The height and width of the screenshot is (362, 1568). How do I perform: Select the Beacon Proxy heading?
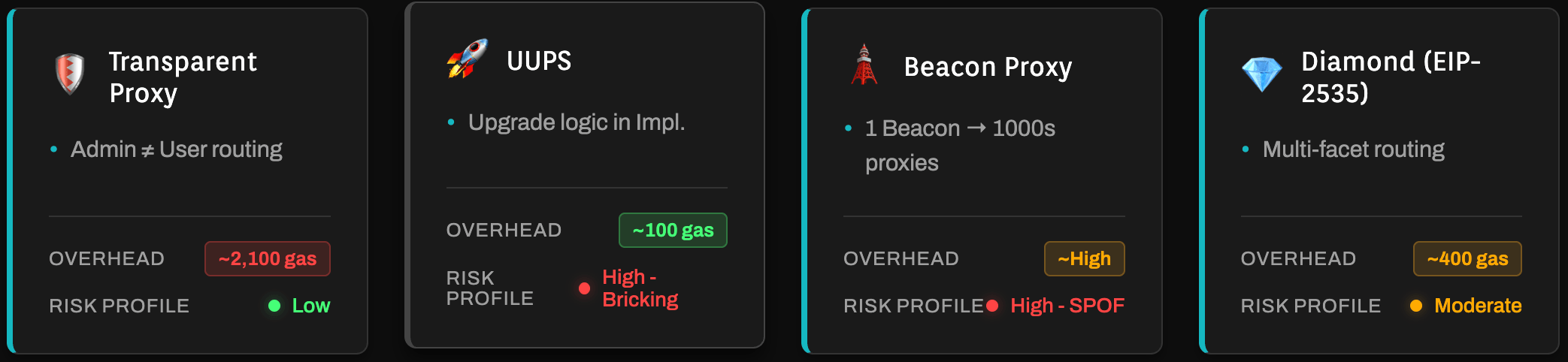click(988, 67)
